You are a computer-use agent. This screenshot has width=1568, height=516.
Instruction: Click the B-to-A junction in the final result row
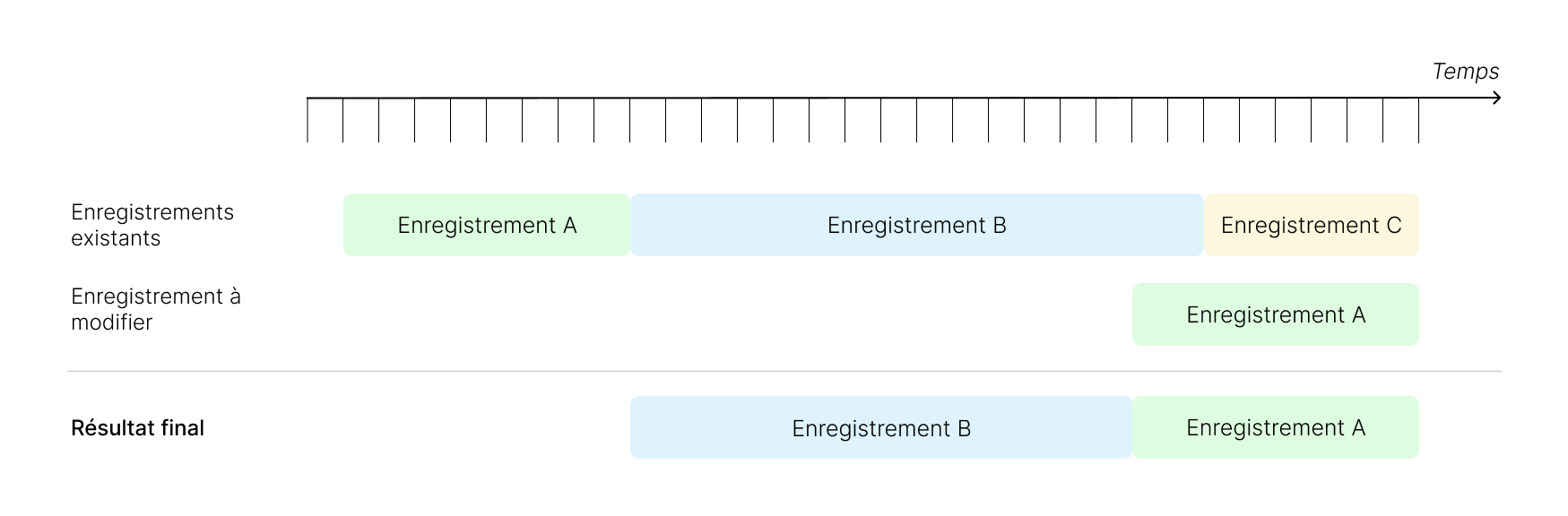click(1132, 428)
